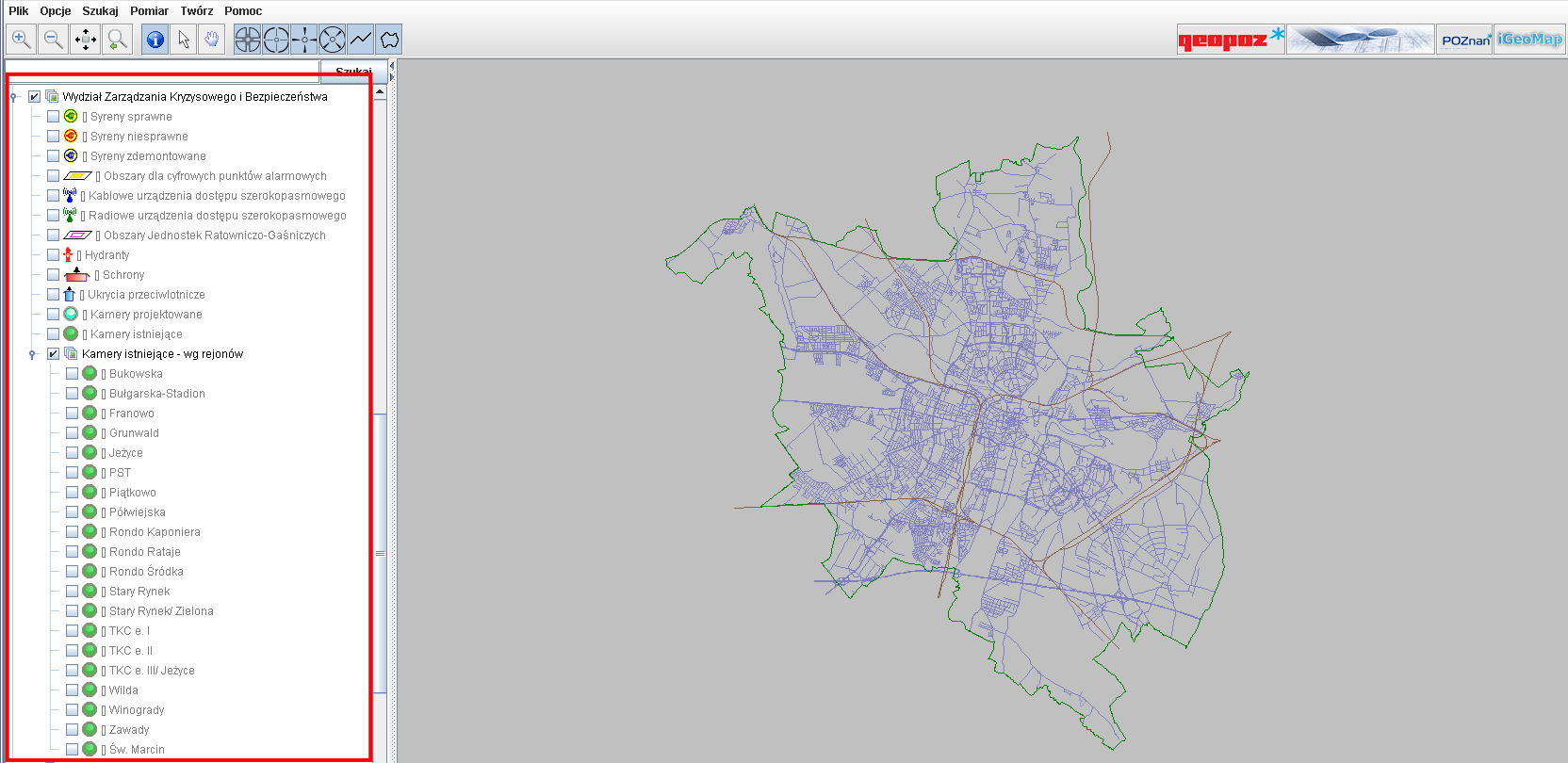Click the iGeoMap logo button
Viewport: 1568px width, 763px height.
click(x=1529, y=40)
